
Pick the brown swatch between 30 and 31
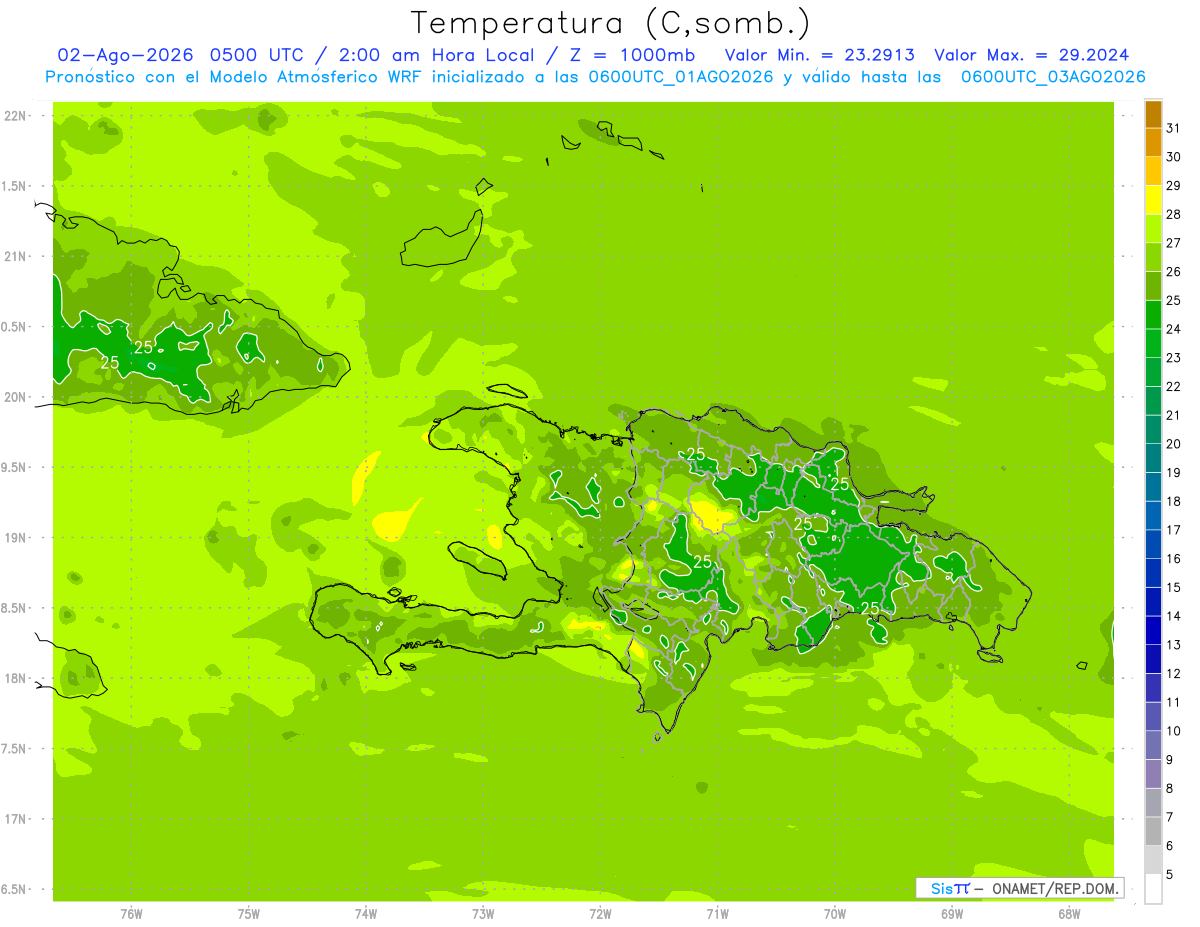coord(1153,142)
